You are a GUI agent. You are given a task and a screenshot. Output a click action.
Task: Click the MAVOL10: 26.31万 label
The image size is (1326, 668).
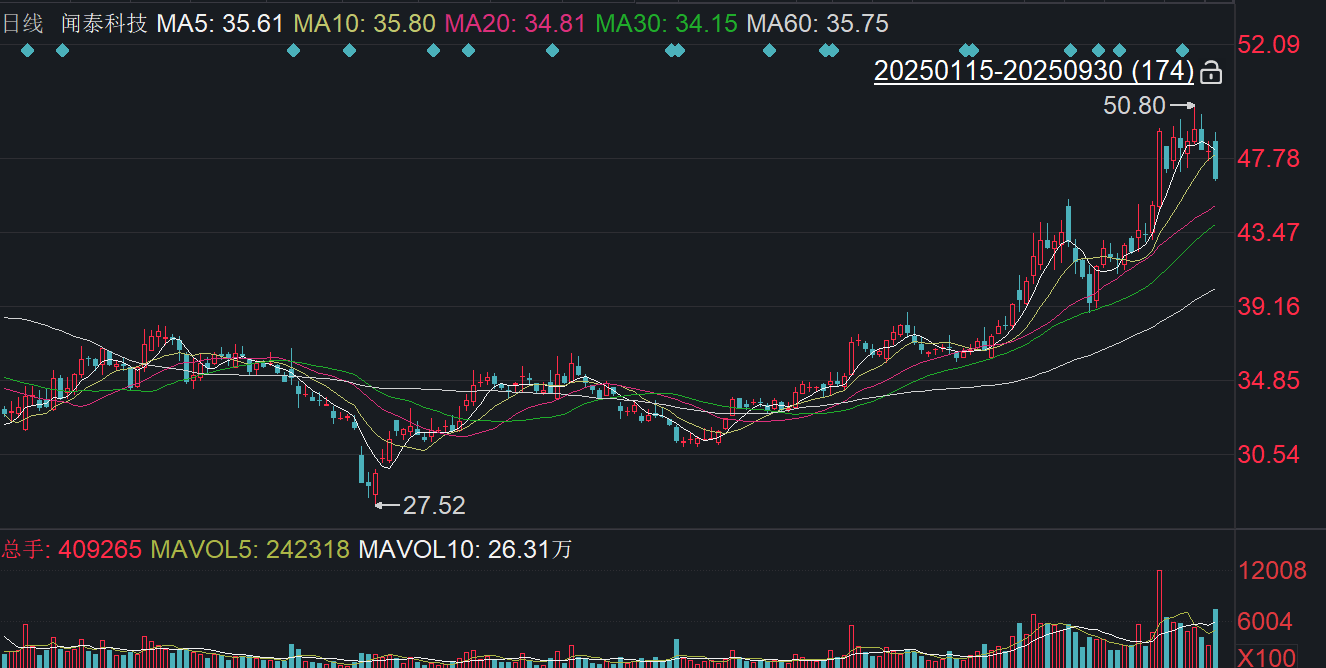[x=465, y=549]
